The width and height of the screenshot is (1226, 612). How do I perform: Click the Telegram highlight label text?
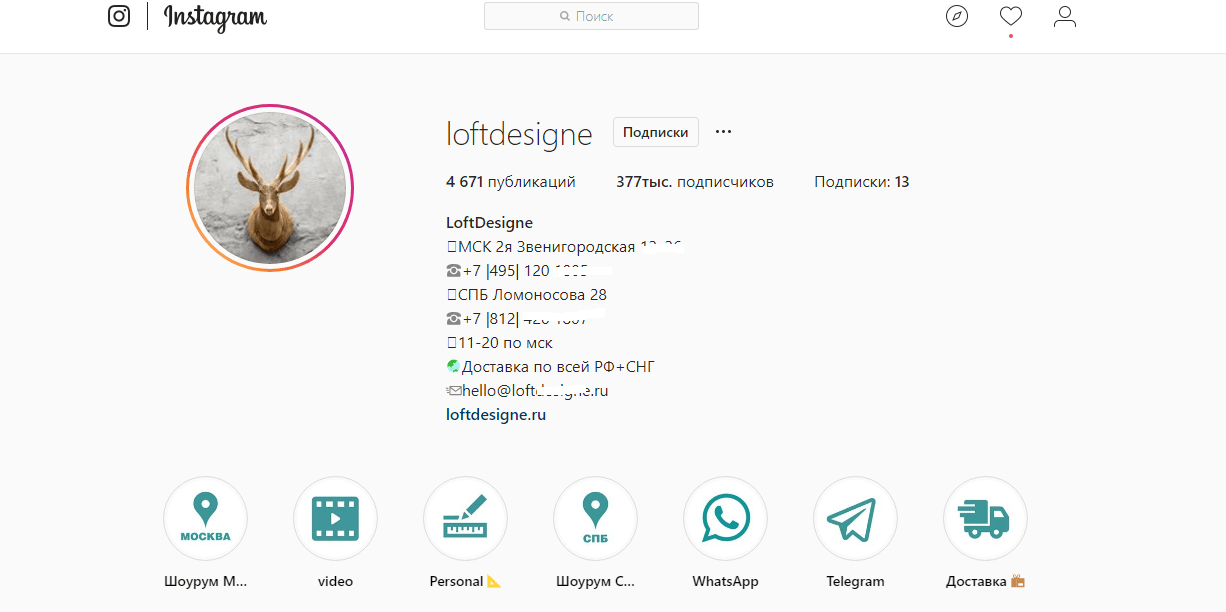coord(855,581)
